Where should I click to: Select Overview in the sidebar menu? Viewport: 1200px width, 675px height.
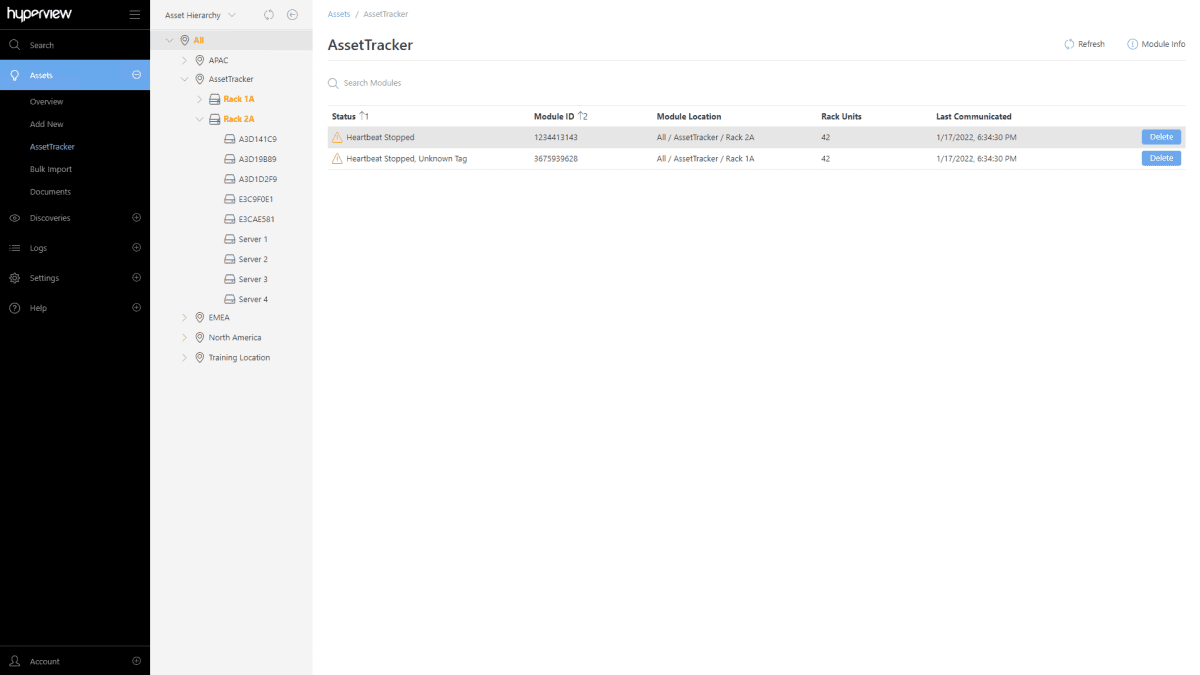pos(48,101)
